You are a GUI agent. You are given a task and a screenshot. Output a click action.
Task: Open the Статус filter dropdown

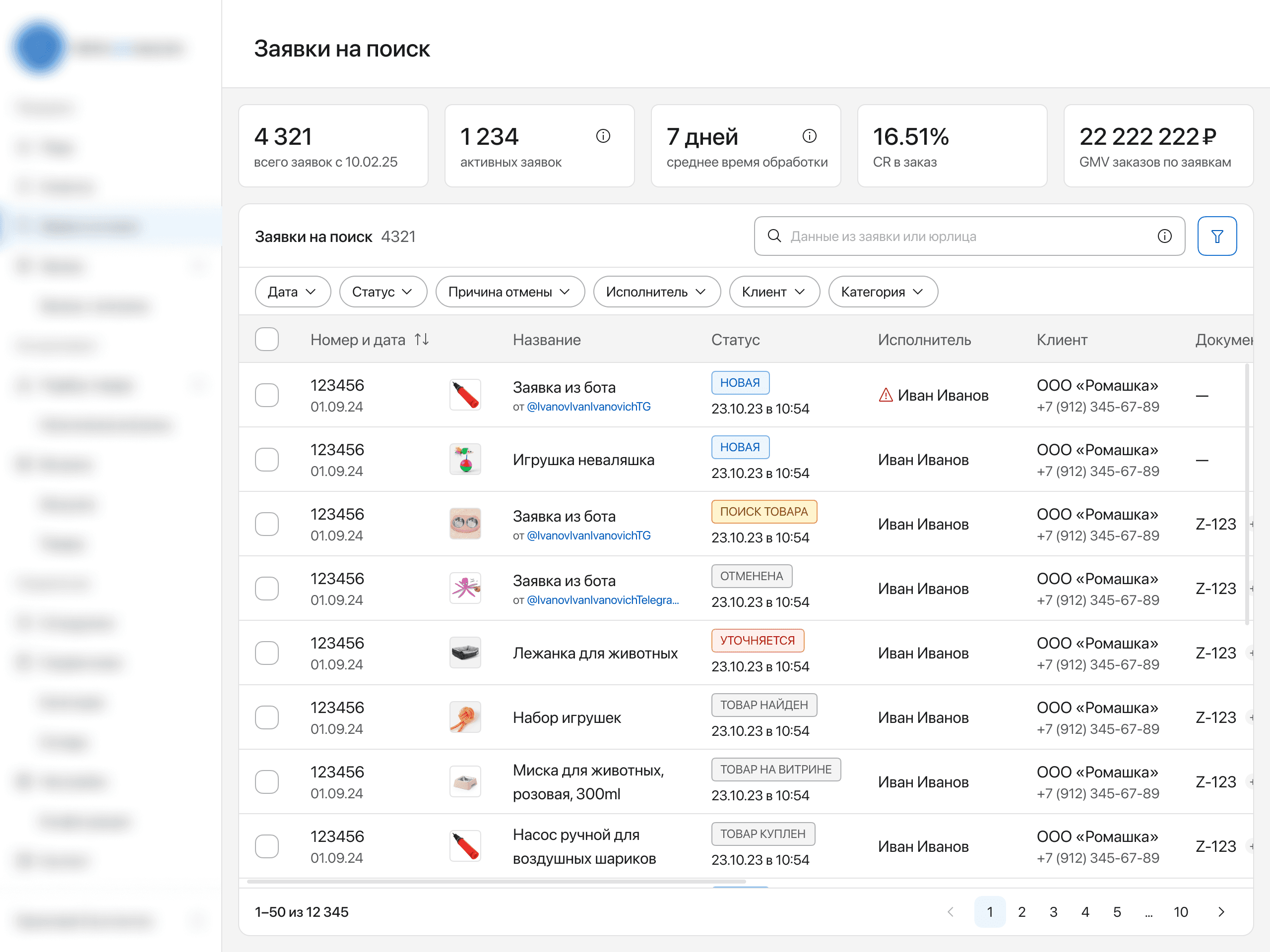pos(382,292)
